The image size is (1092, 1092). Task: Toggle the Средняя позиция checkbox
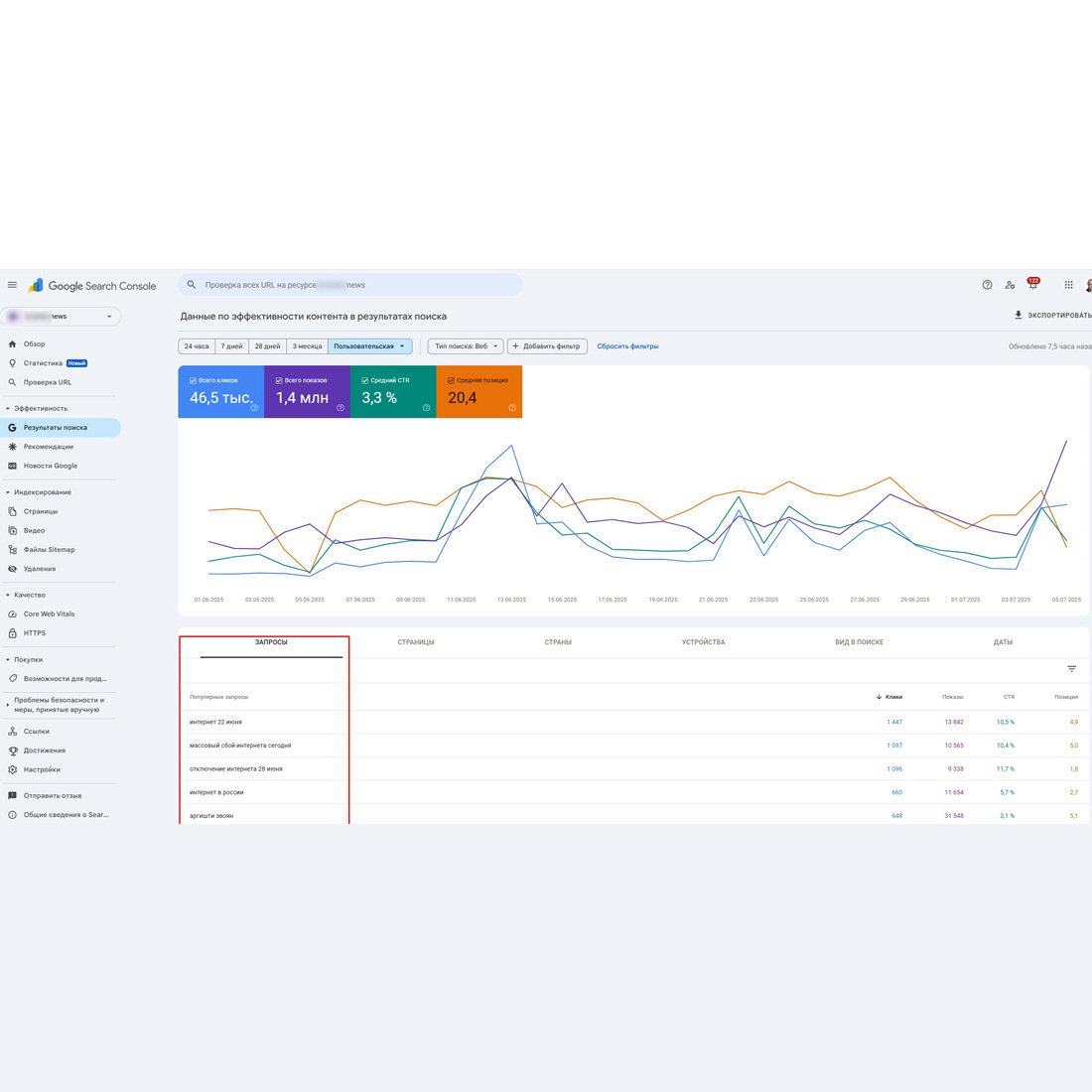(x=451, y=380)
